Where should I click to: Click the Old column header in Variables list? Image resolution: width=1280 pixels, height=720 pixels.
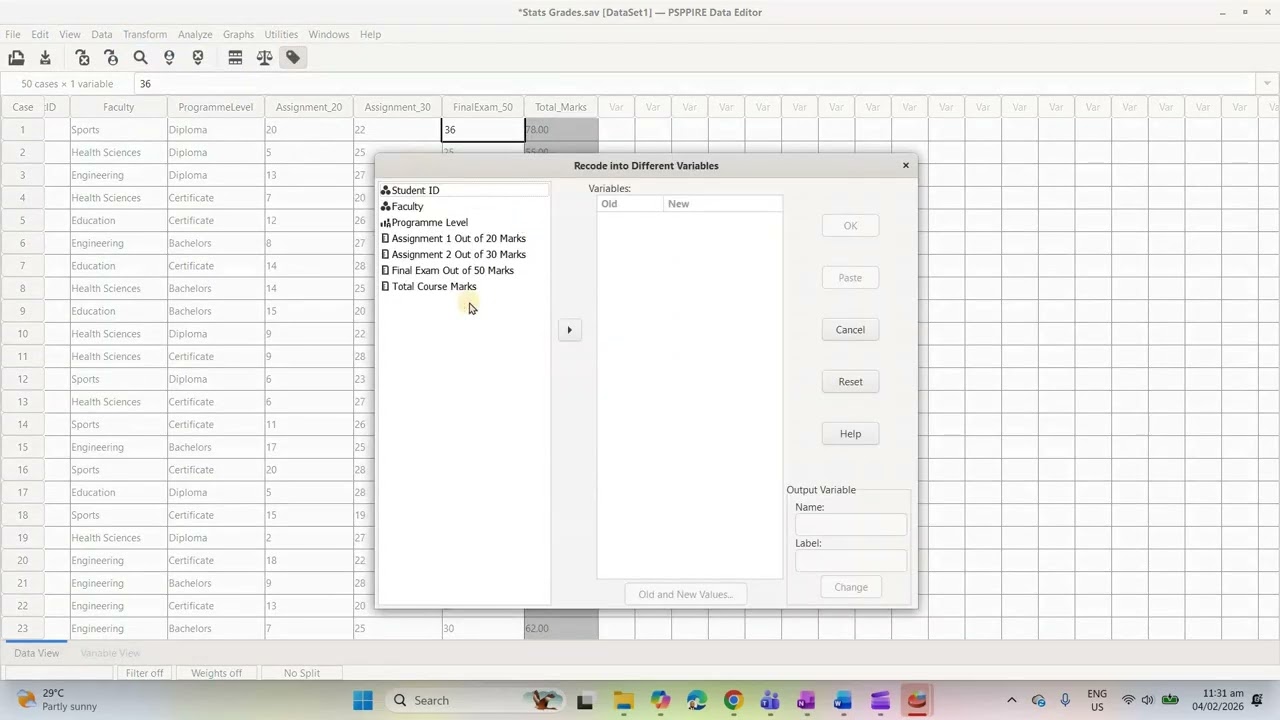(630, 204)
